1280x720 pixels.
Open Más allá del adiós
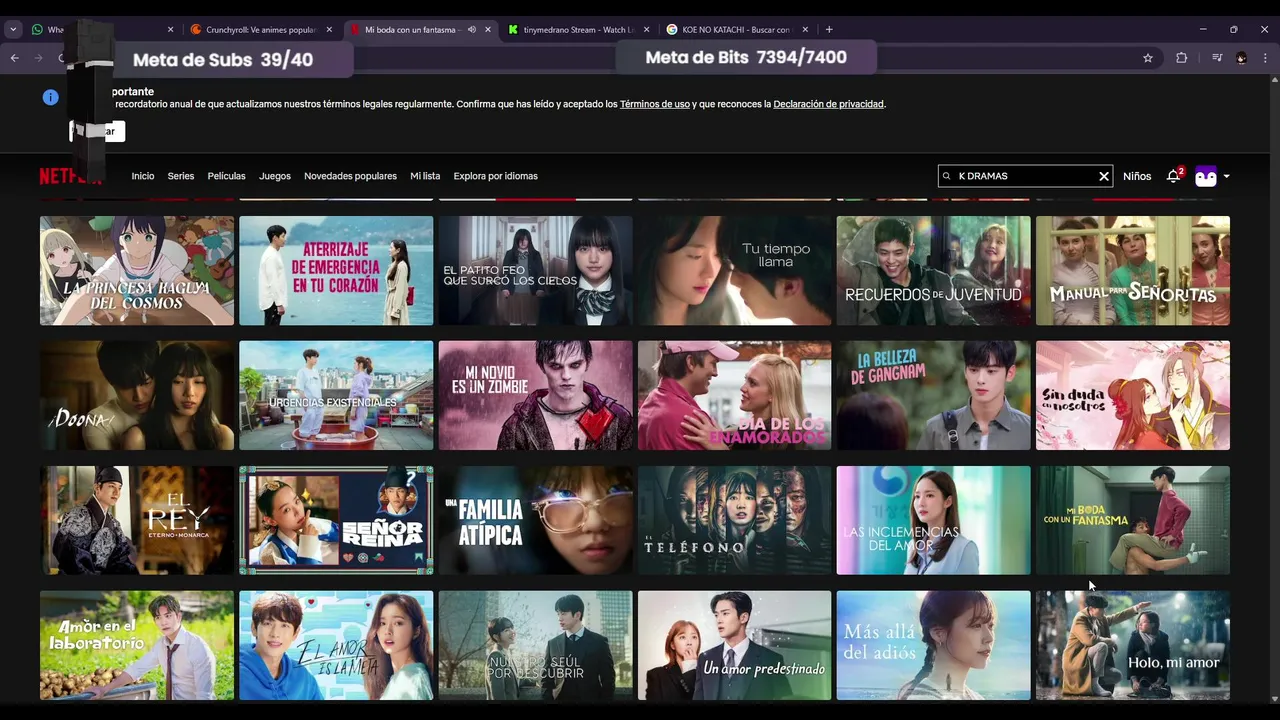933,646
